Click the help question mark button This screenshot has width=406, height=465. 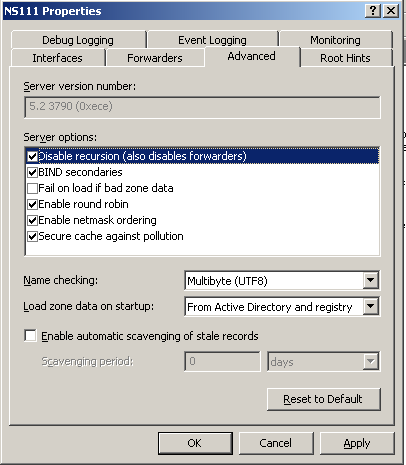pyautogui.click(x=373, y=11)
